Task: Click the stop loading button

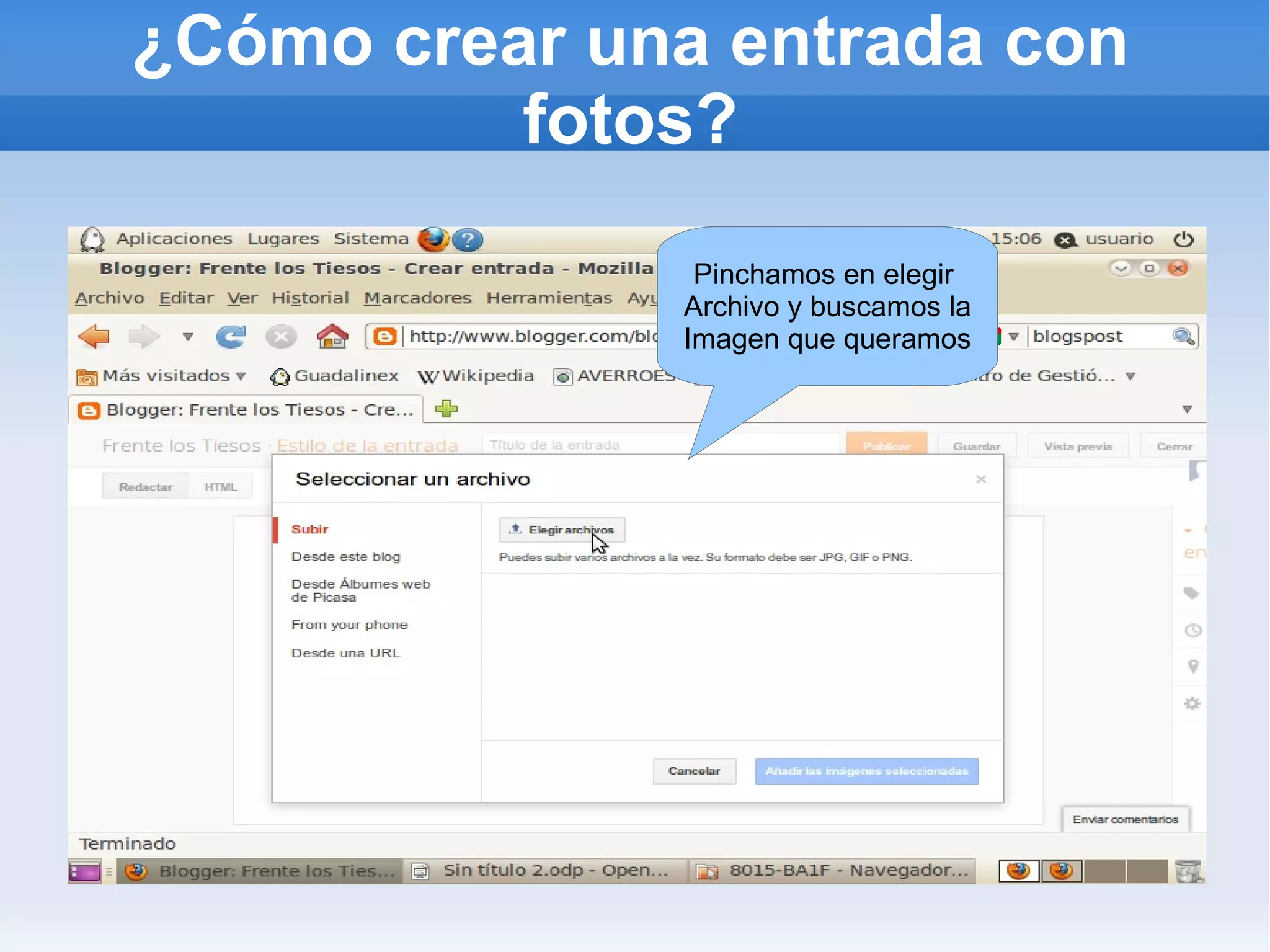Action: (281, 337)
